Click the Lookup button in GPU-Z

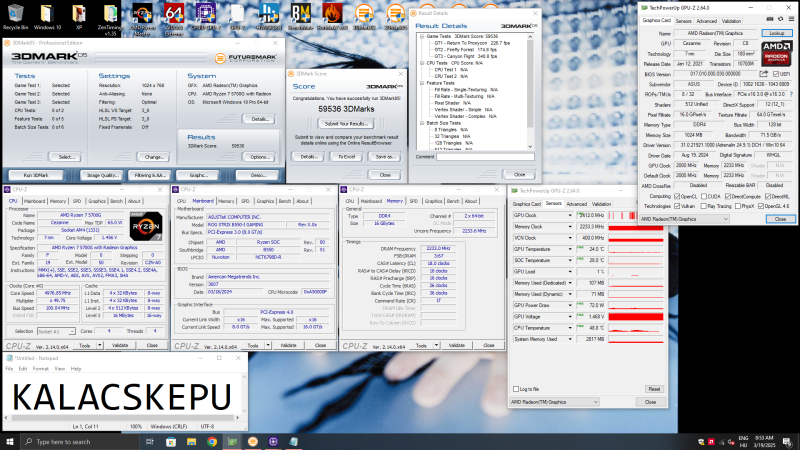tap(777, 33)
